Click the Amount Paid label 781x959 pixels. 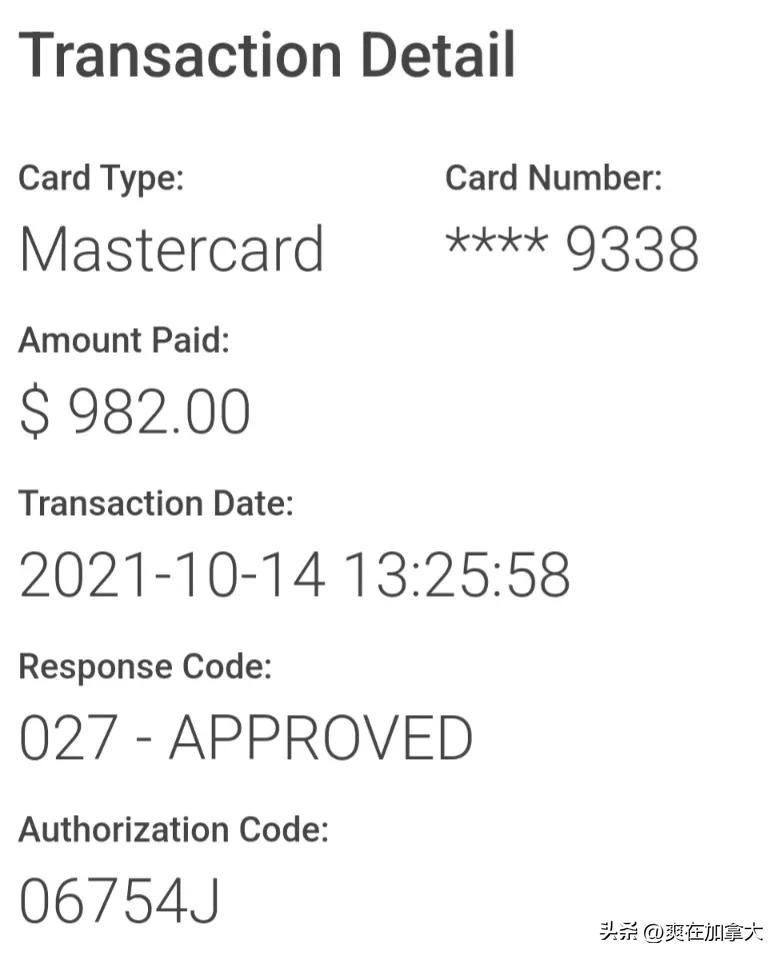point(124,340)
